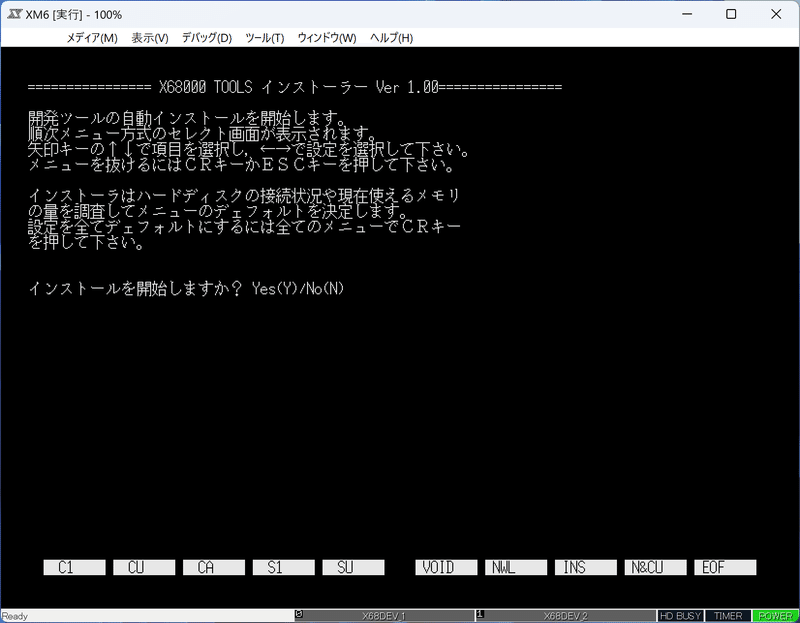Screen dimensions: 800x623
Task: Click the TIMER indicator
Action: point(728,616)
